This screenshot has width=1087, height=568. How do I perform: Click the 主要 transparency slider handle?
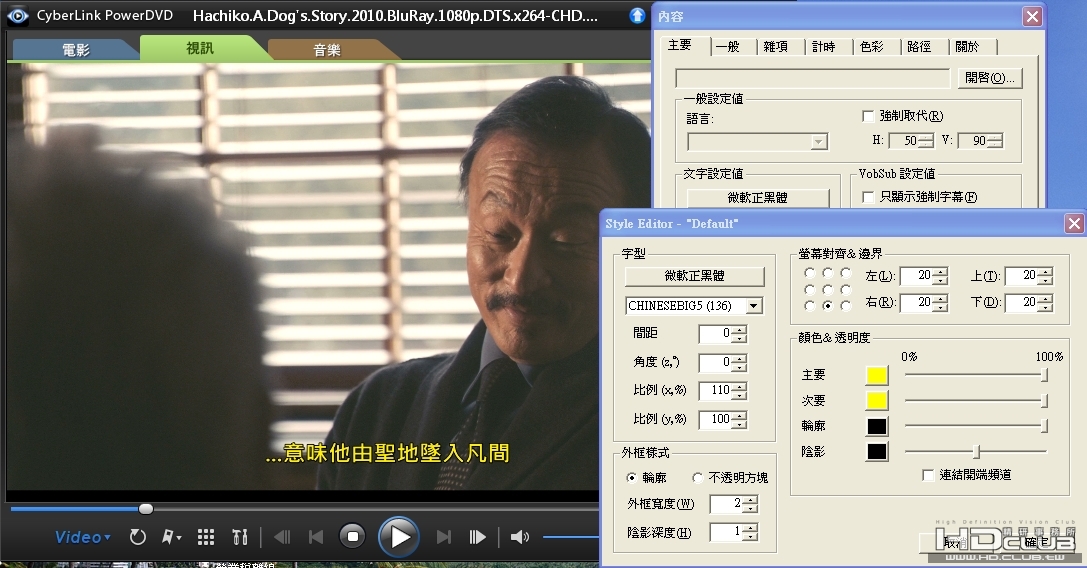pos(1044,375)
